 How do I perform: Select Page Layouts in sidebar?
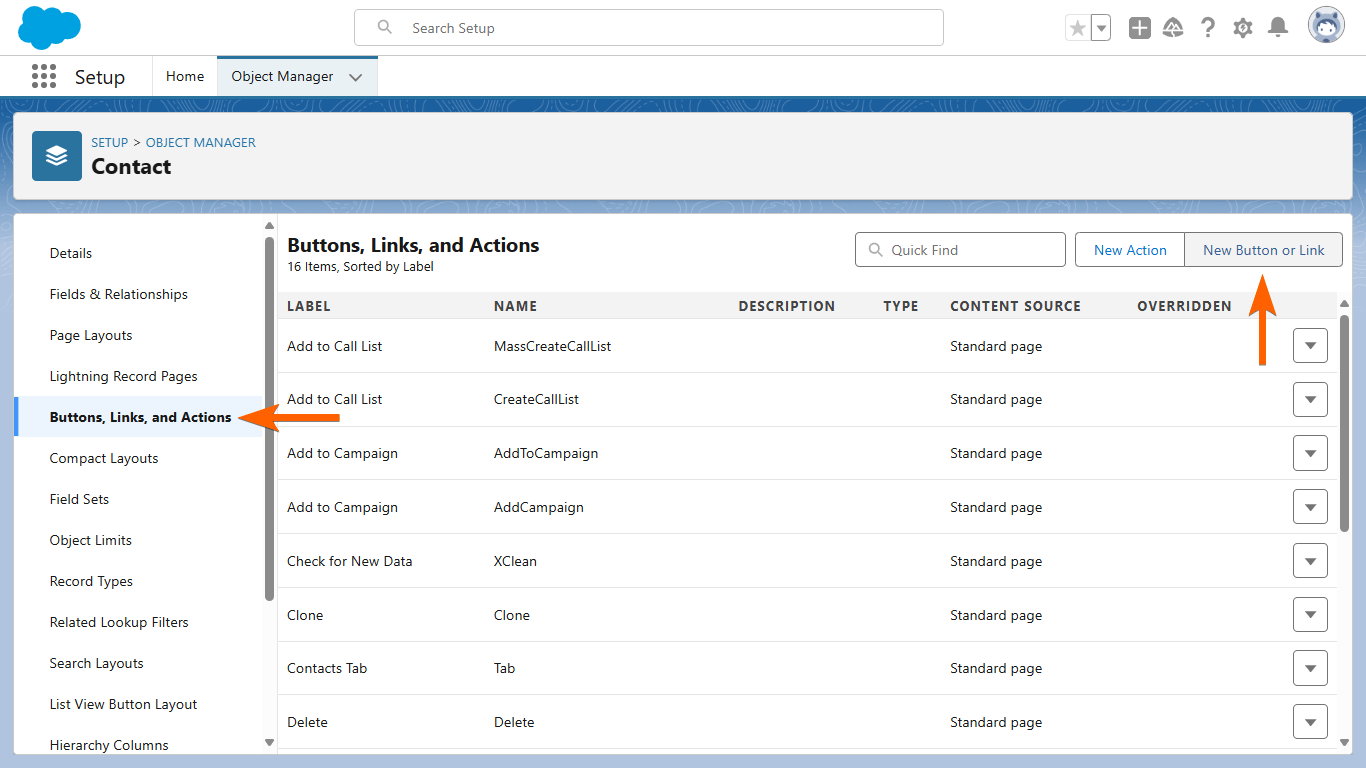click(x=91, y=335)
